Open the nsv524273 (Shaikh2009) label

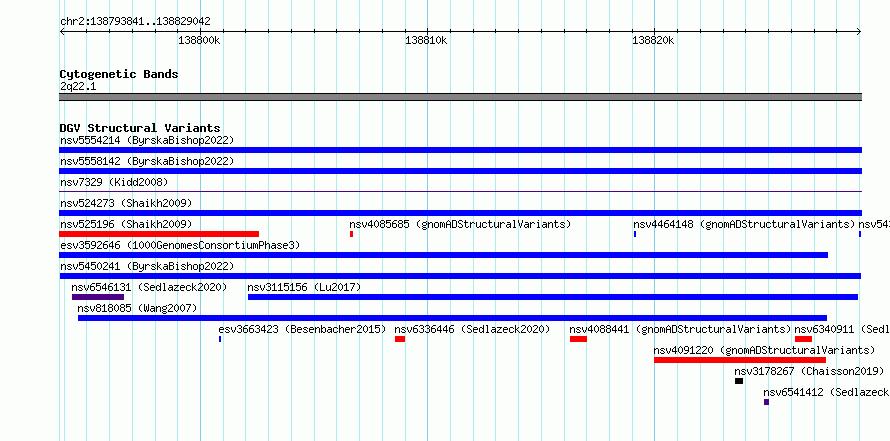point(126,203)
